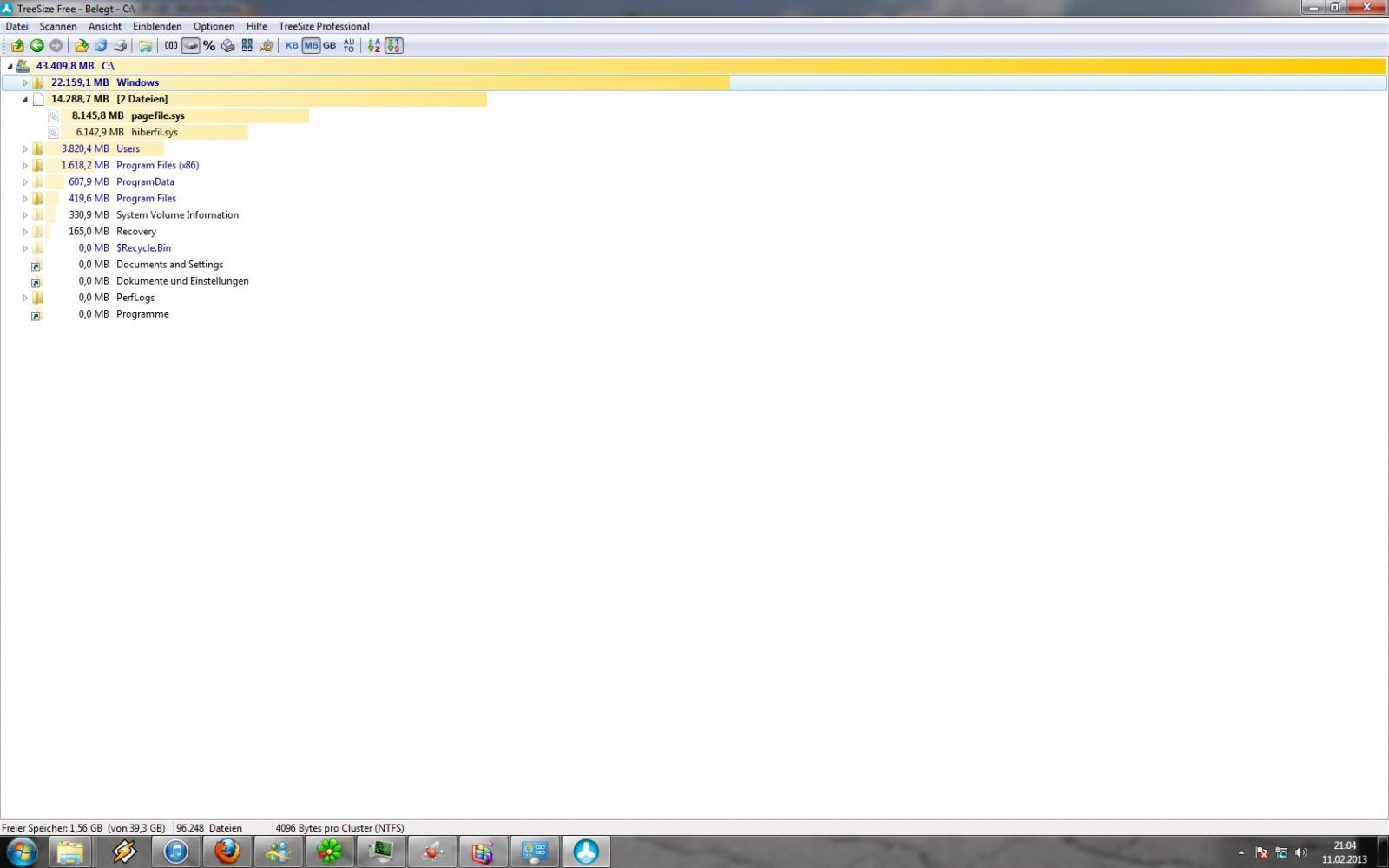Open the Datei menu
This screenshot has width=1389, height=868.
pos(17,26)
